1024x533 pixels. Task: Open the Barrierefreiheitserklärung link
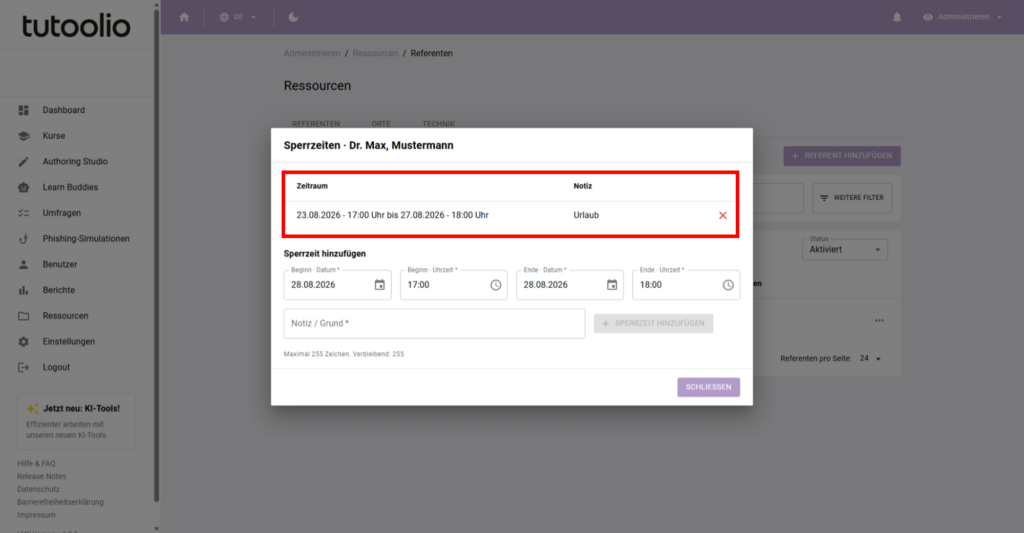click(60, 502)
